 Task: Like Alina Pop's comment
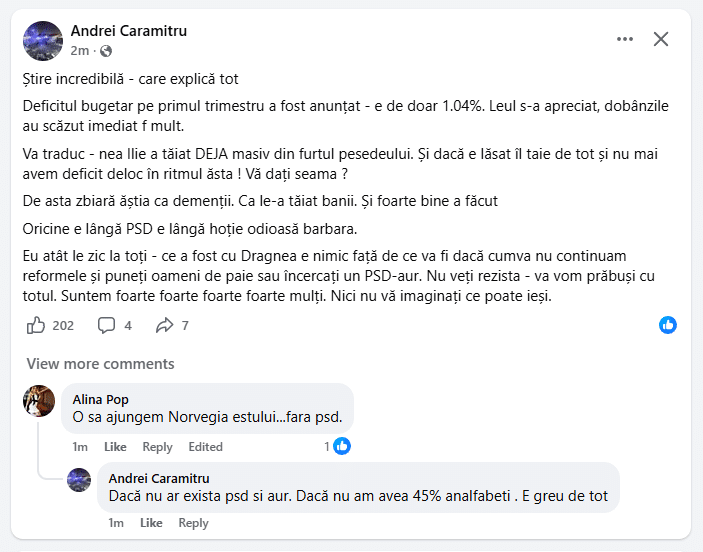pos(115,447)
